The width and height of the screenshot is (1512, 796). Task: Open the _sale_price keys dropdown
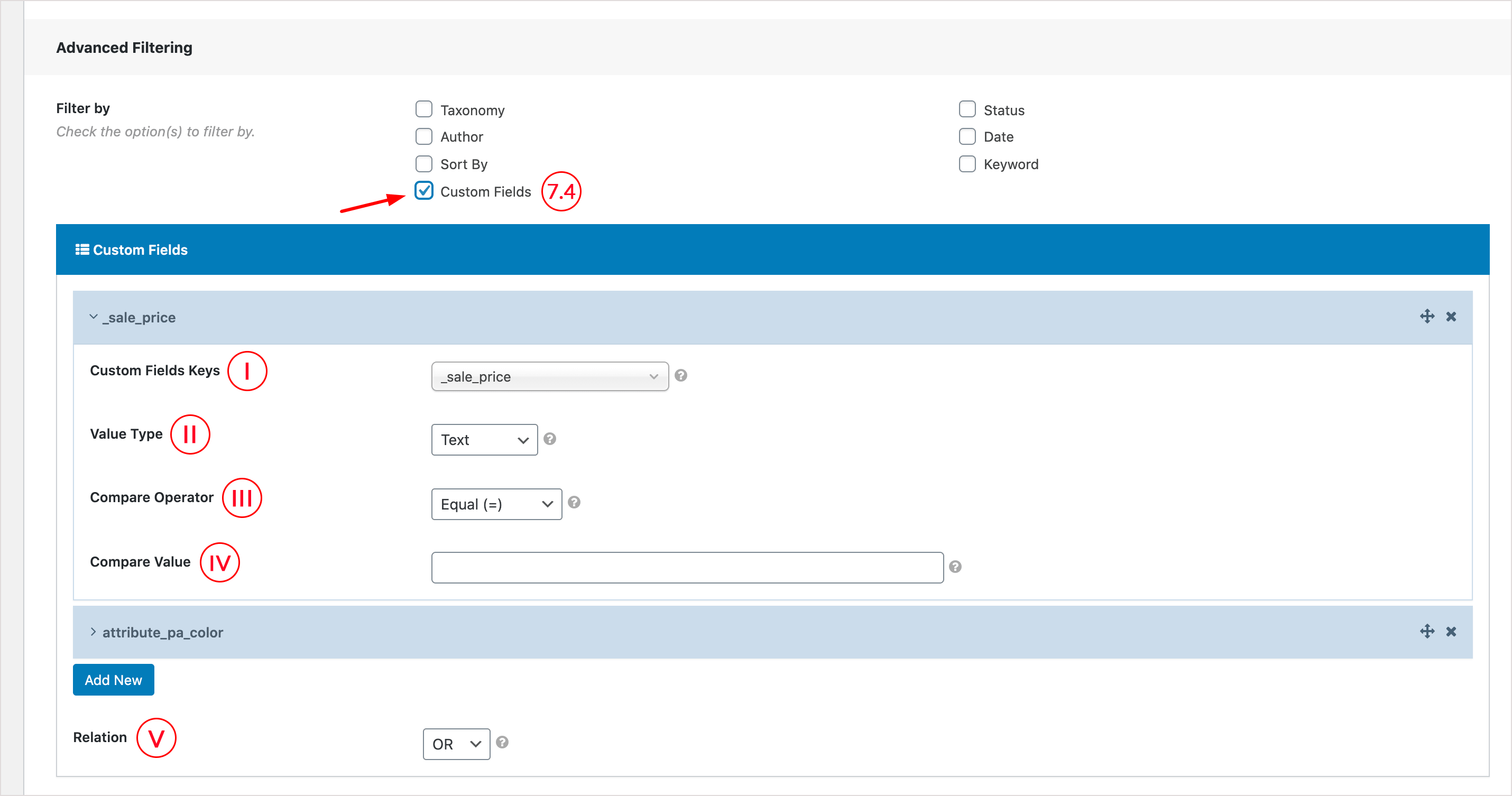[x=549, y=376]
